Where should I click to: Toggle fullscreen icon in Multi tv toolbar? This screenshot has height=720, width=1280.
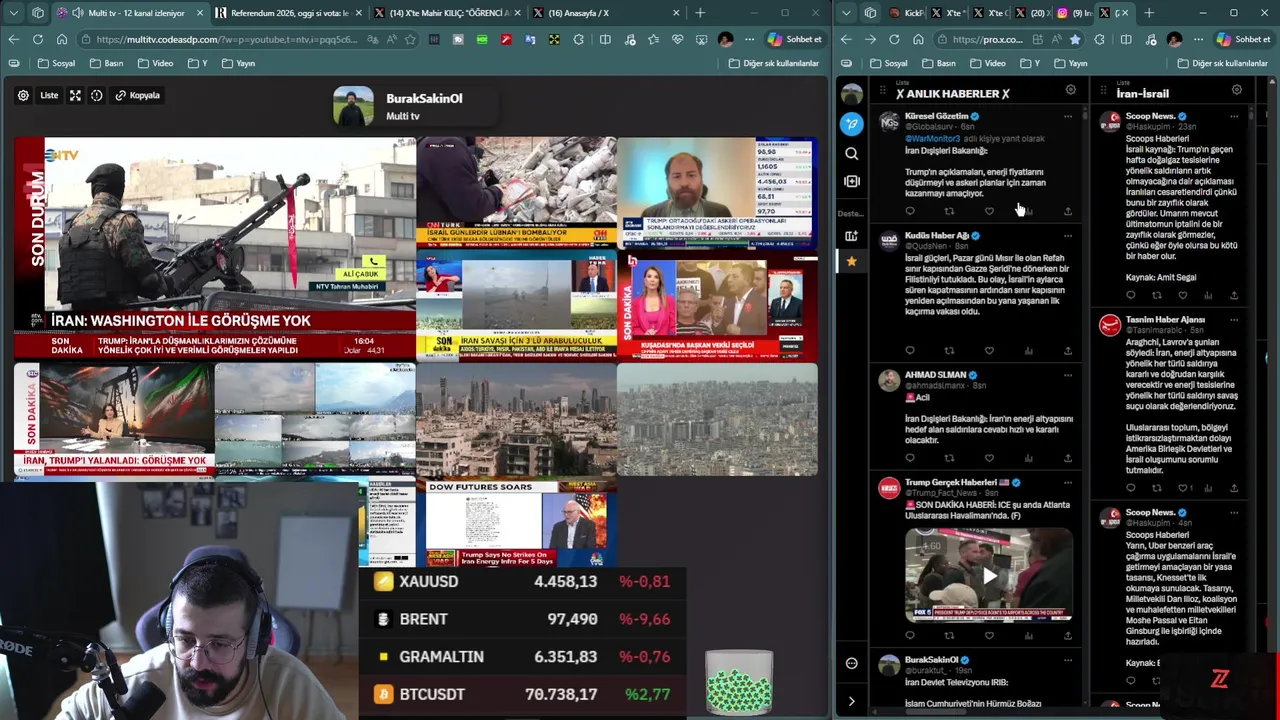click(75, 95)
